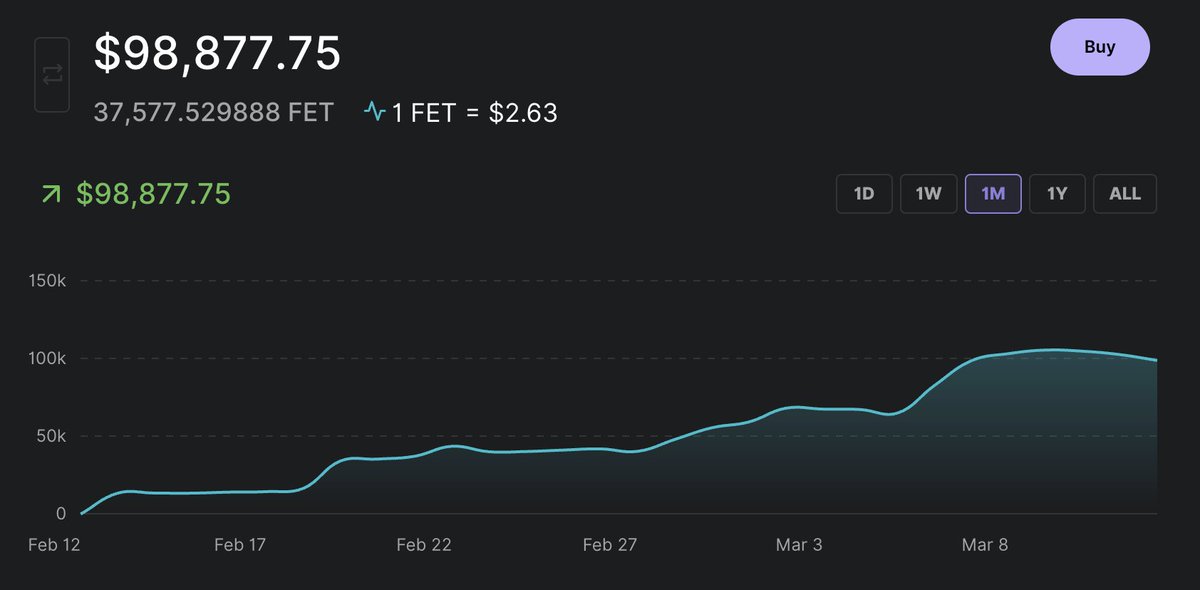
Task: Click the Feb 22 date marker
Action: [425, 544]
